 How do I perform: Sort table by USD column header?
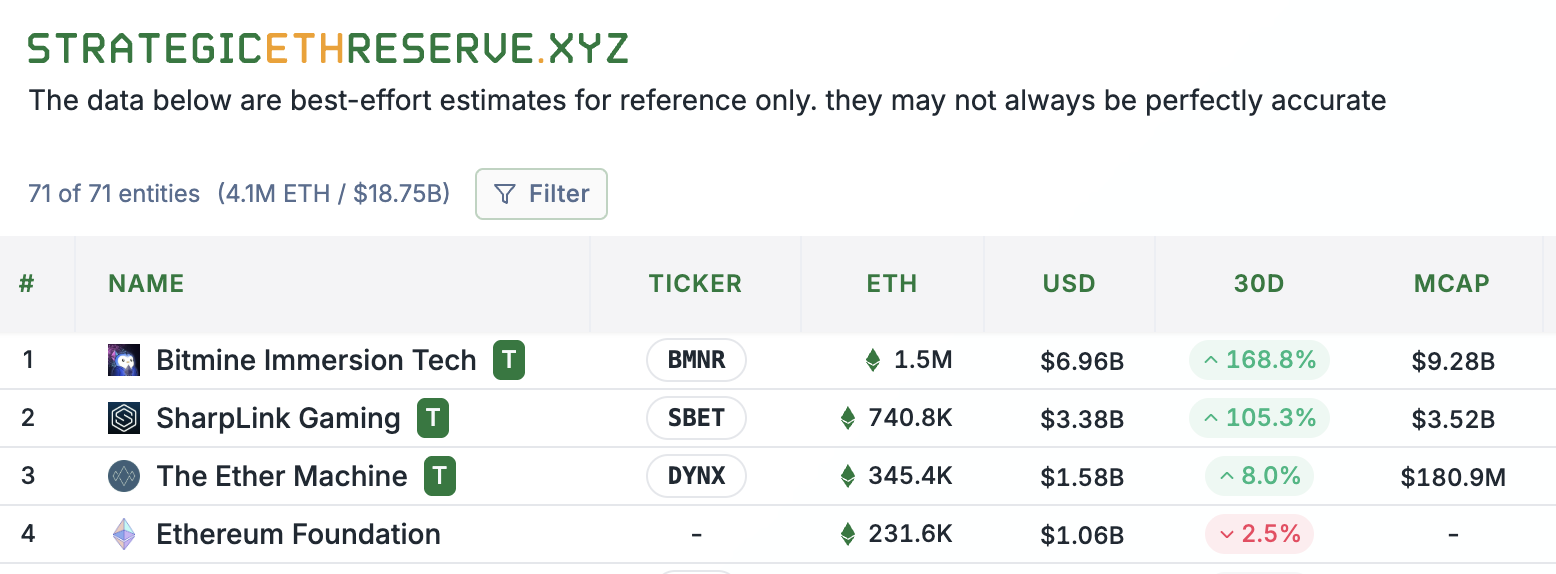click(x=1069, y=284)
